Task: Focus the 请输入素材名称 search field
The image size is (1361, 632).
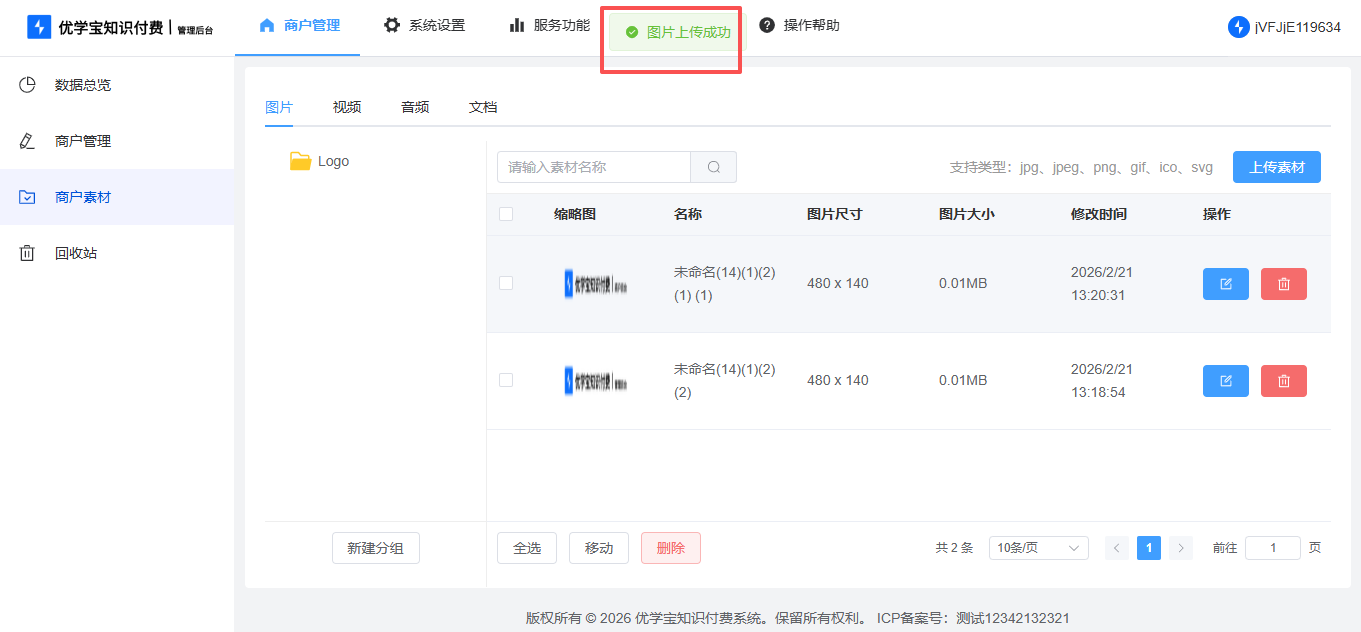Action: tap(594, 167)
